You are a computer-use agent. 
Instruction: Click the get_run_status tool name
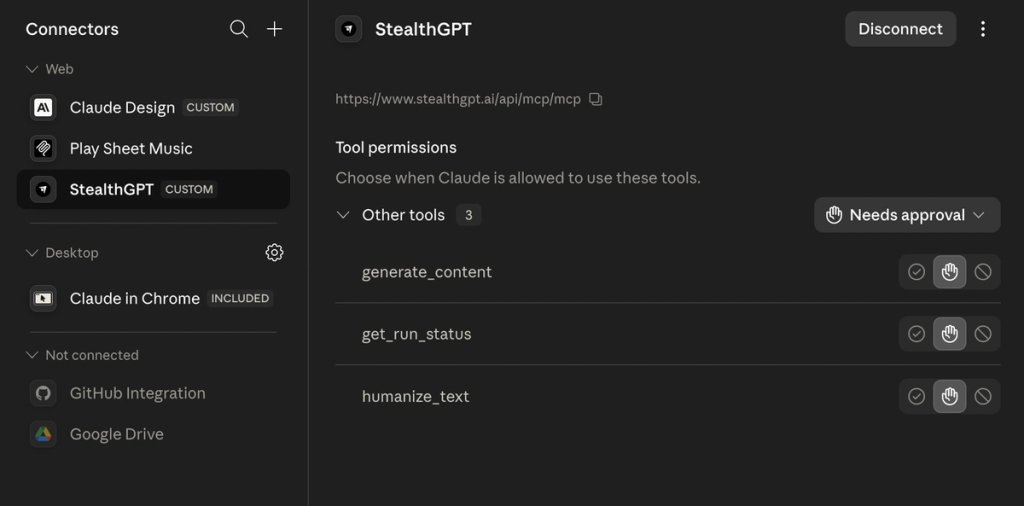(416, 334)
